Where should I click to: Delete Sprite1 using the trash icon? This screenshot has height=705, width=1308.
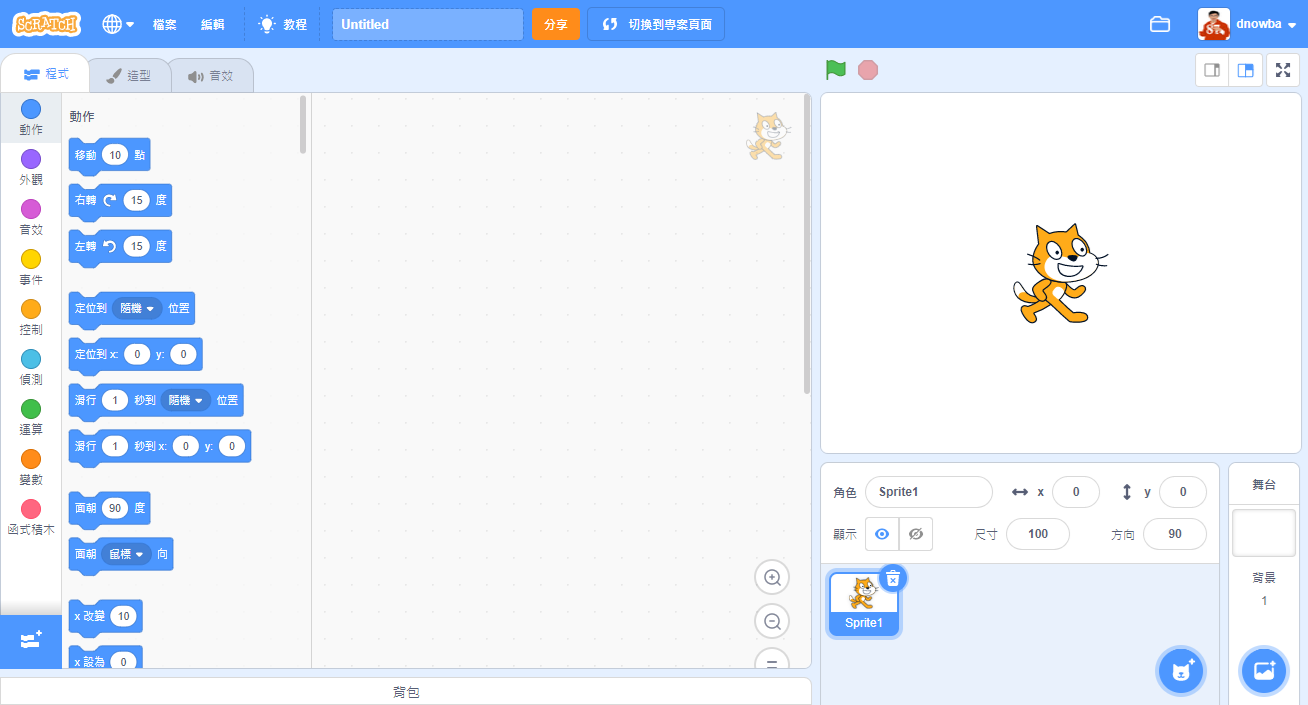894,578
